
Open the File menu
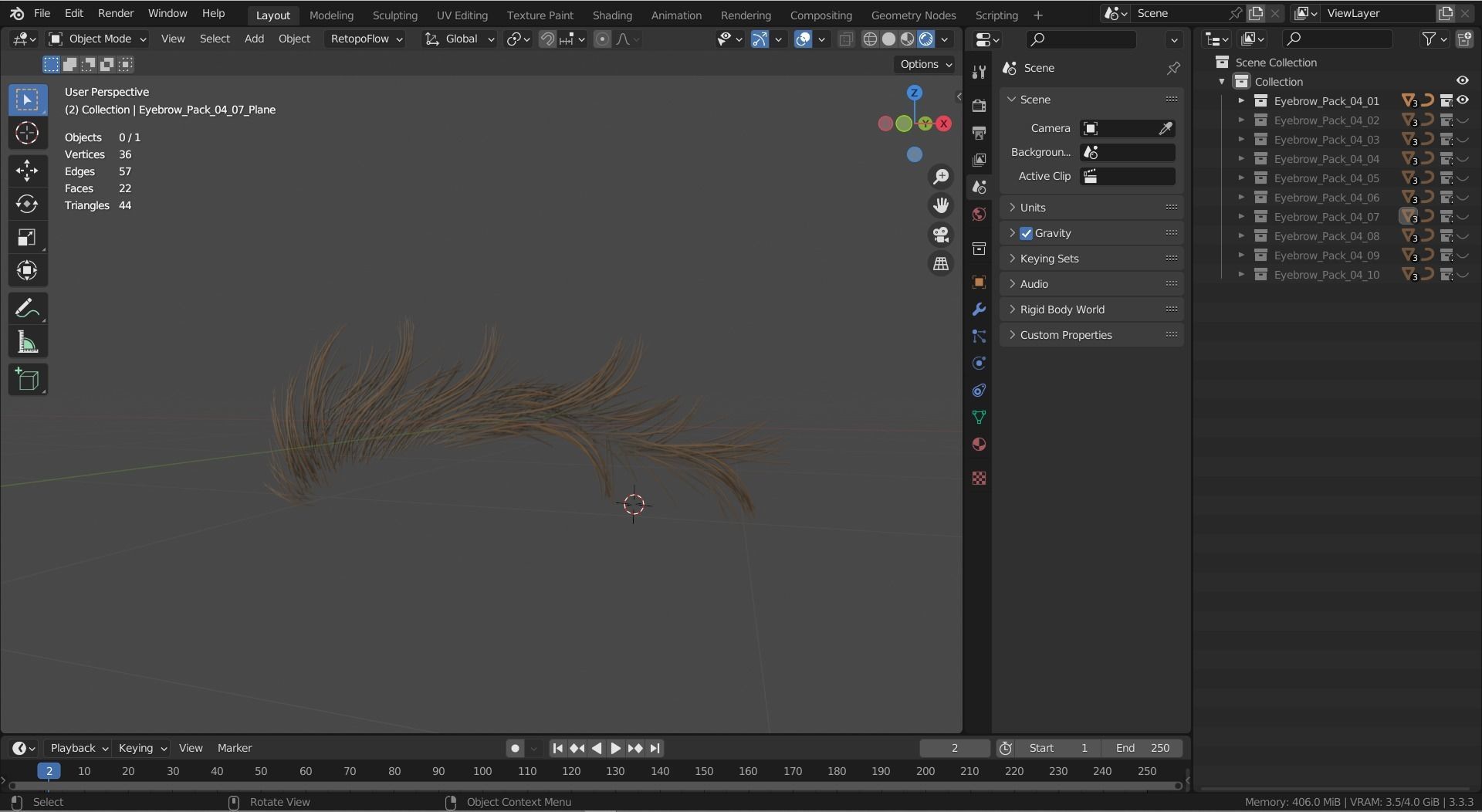42,13
